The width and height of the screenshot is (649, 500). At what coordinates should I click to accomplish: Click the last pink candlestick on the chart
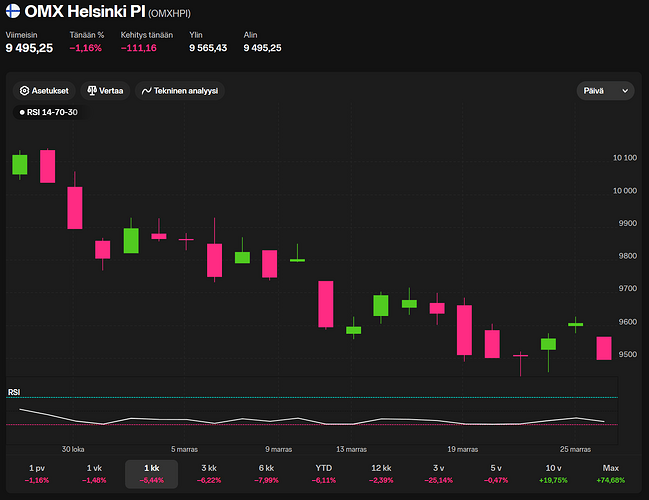(x=603, y=348)
